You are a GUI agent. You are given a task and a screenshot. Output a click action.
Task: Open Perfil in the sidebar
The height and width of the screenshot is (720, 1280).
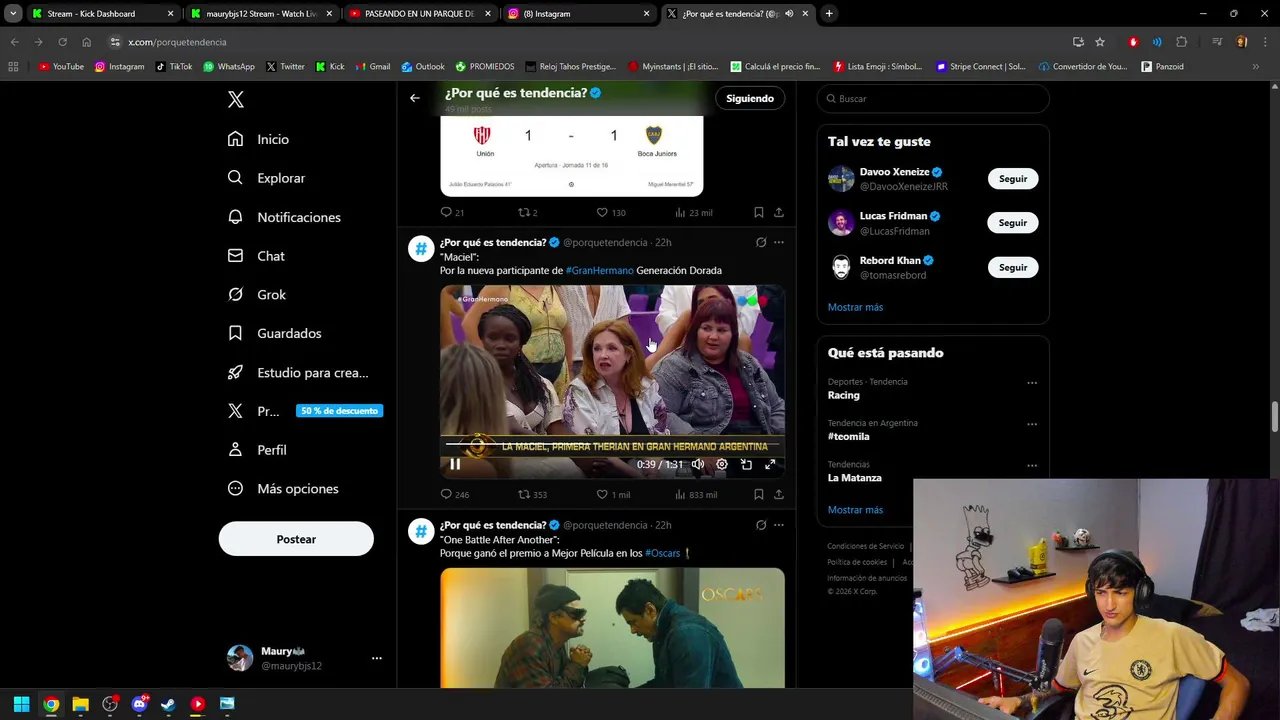[x=257, y=450]
